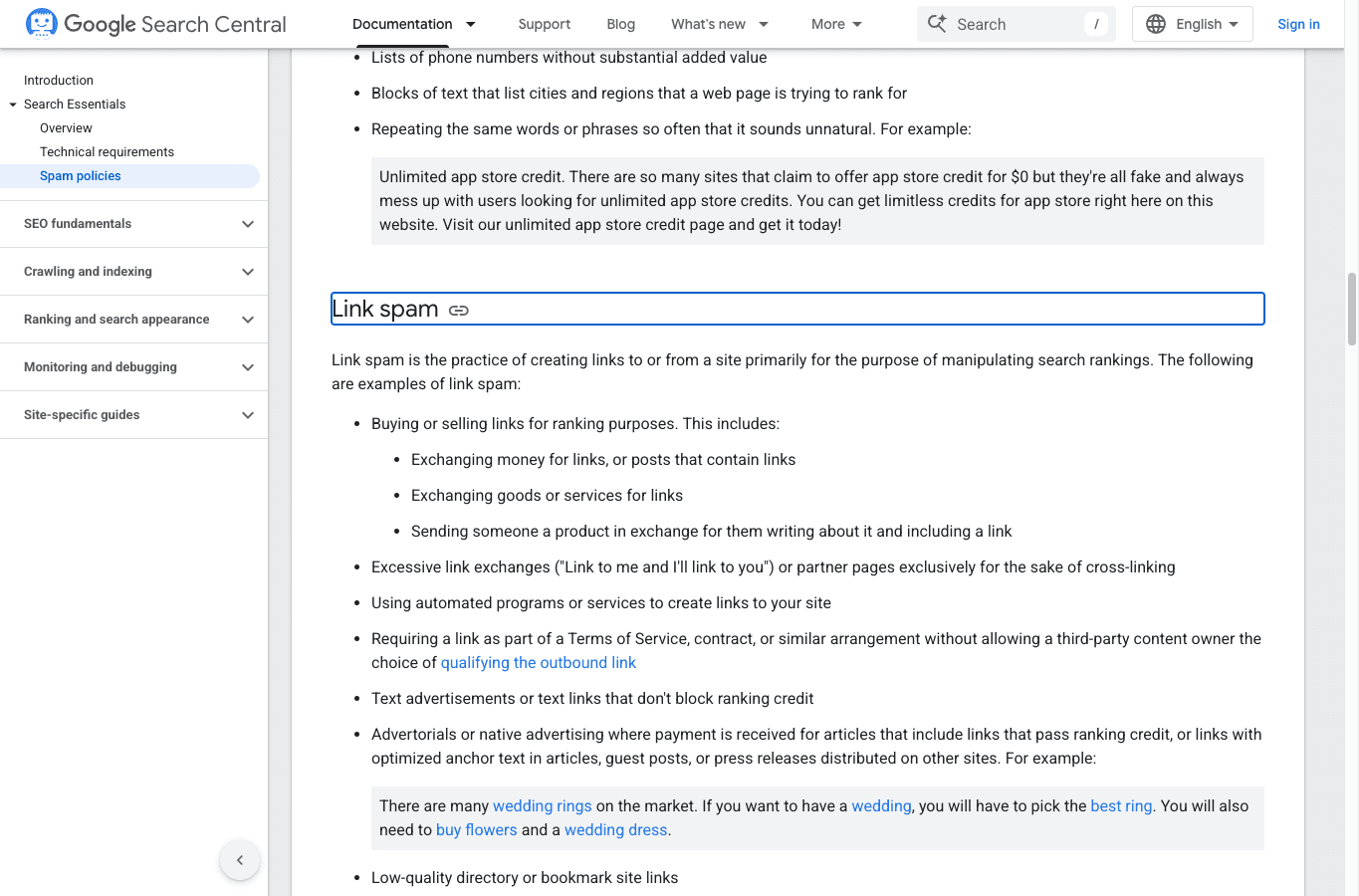Click the Link spam heading text
The height and width of the screenshot is (896, 1359).
click(385, 310)
